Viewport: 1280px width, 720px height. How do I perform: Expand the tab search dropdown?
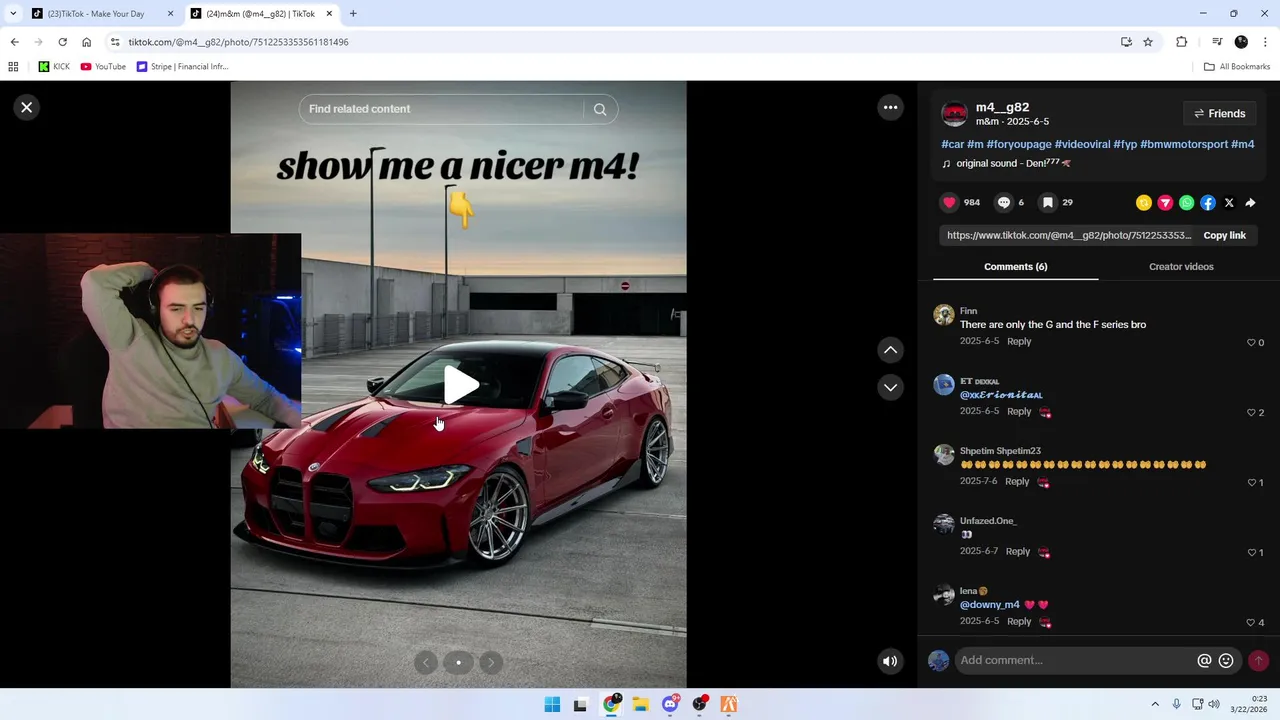click(x=13, y=14)
